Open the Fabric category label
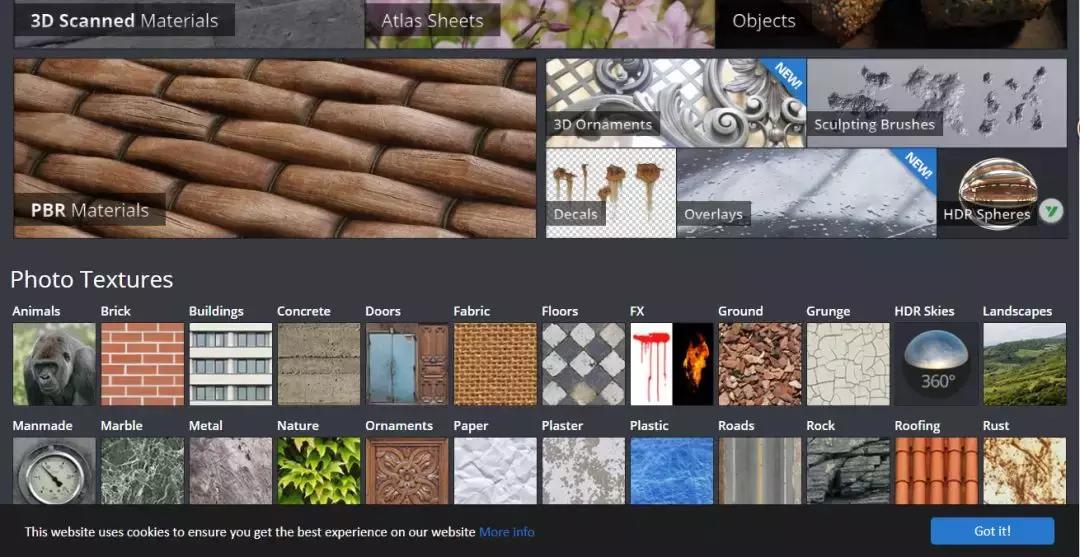The width and height of the screenshot is (1080, 557). click(x=472, y=311)
